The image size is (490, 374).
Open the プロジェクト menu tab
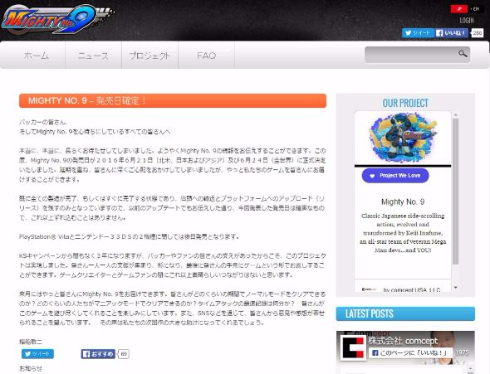click(150, 55)
